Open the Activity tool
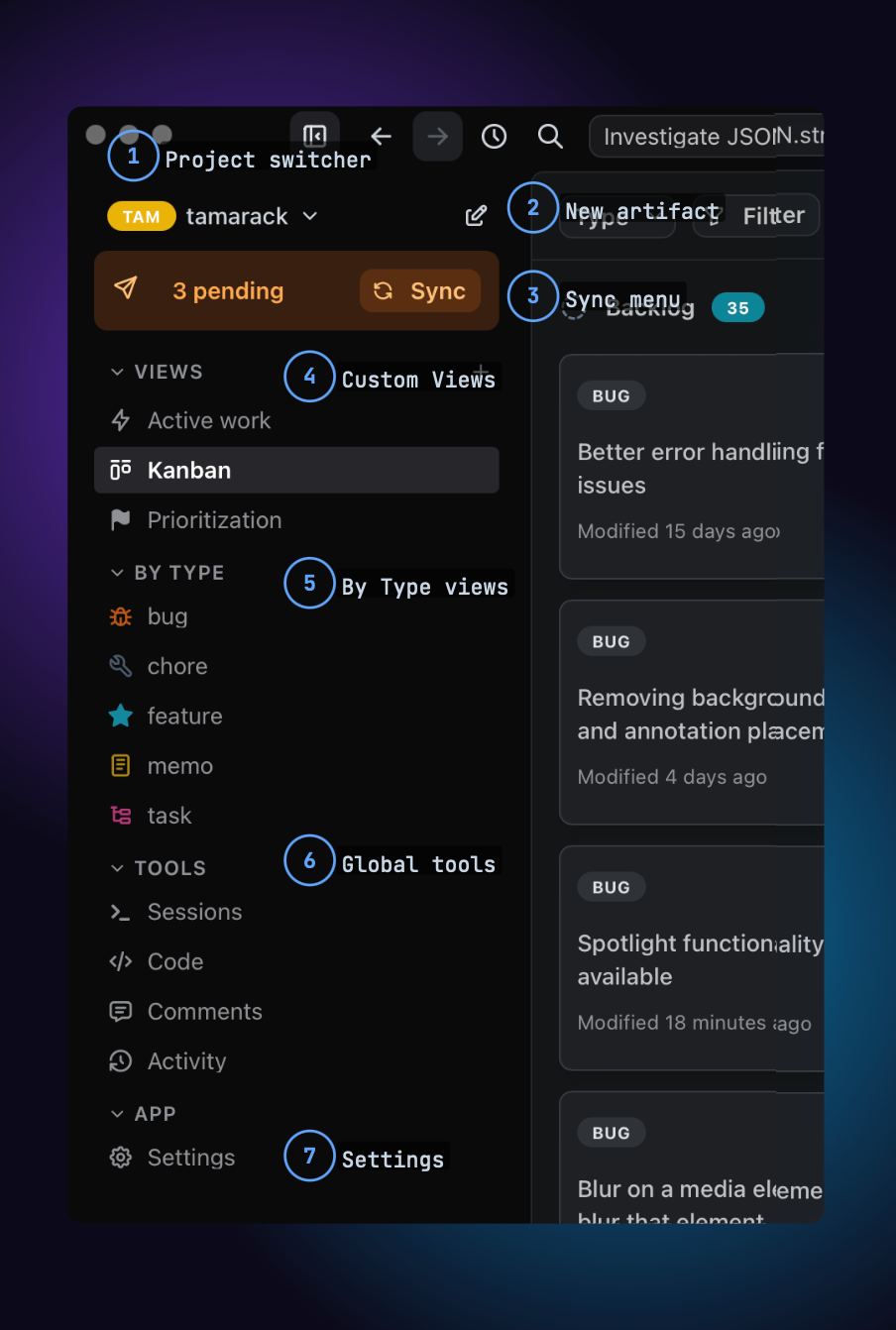 (296, 1060)
